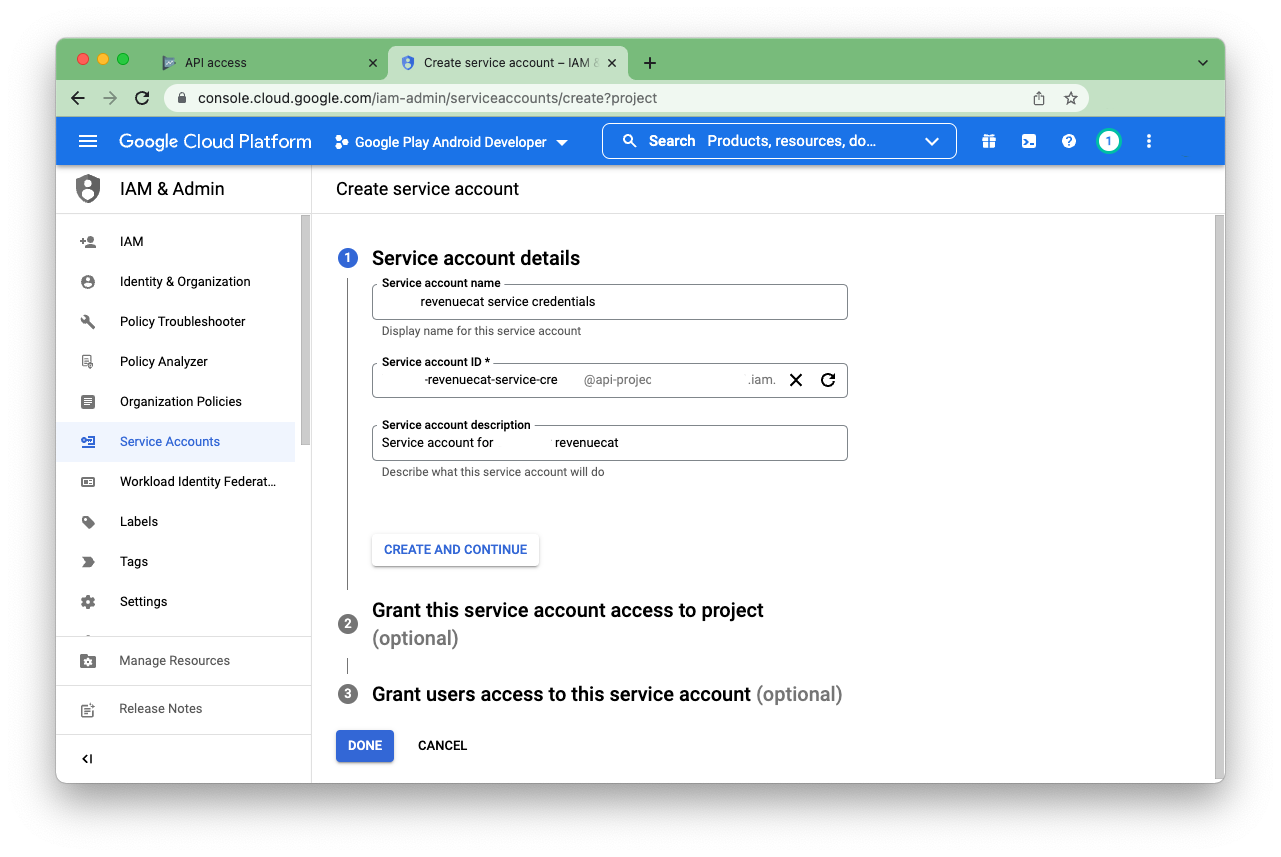Click the Service account name field

609,301
